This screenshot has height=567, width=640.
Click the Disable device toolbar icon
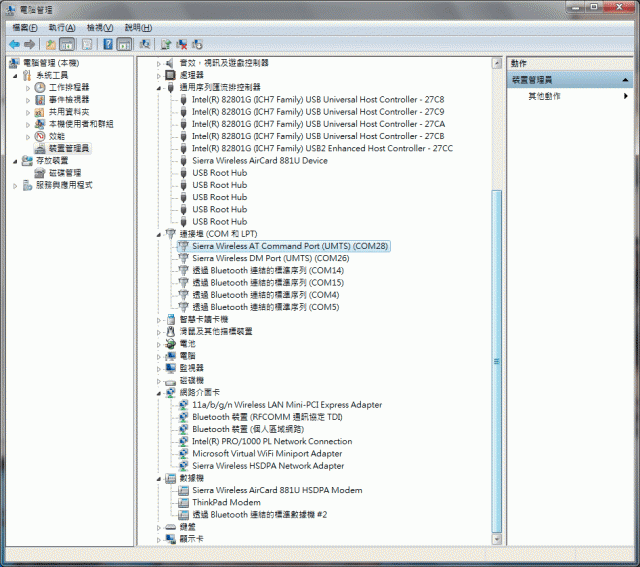tap(198, 44)
